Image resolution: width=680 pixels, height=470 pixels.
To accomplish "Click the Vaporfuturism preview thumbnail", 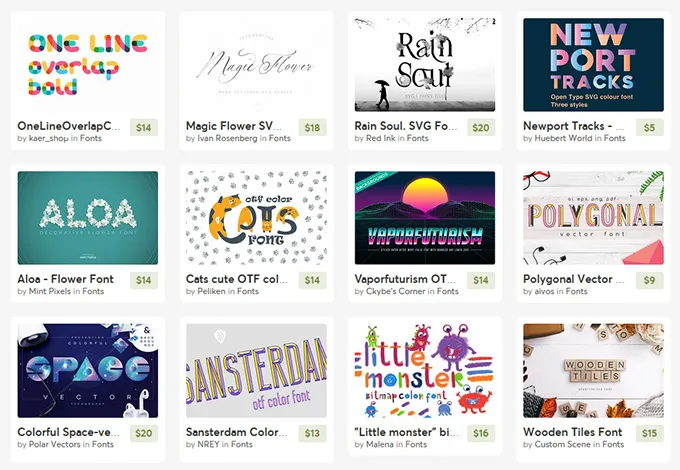I will (425, 218).
